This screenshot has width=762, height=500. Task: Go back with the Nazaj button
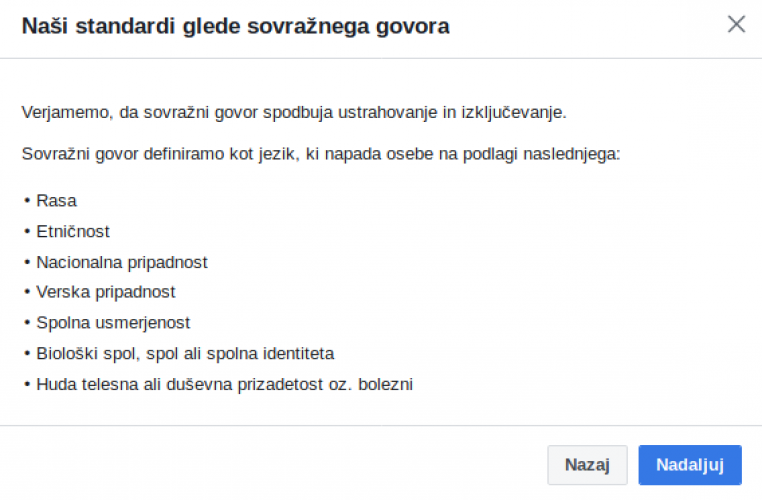point(587,465)
